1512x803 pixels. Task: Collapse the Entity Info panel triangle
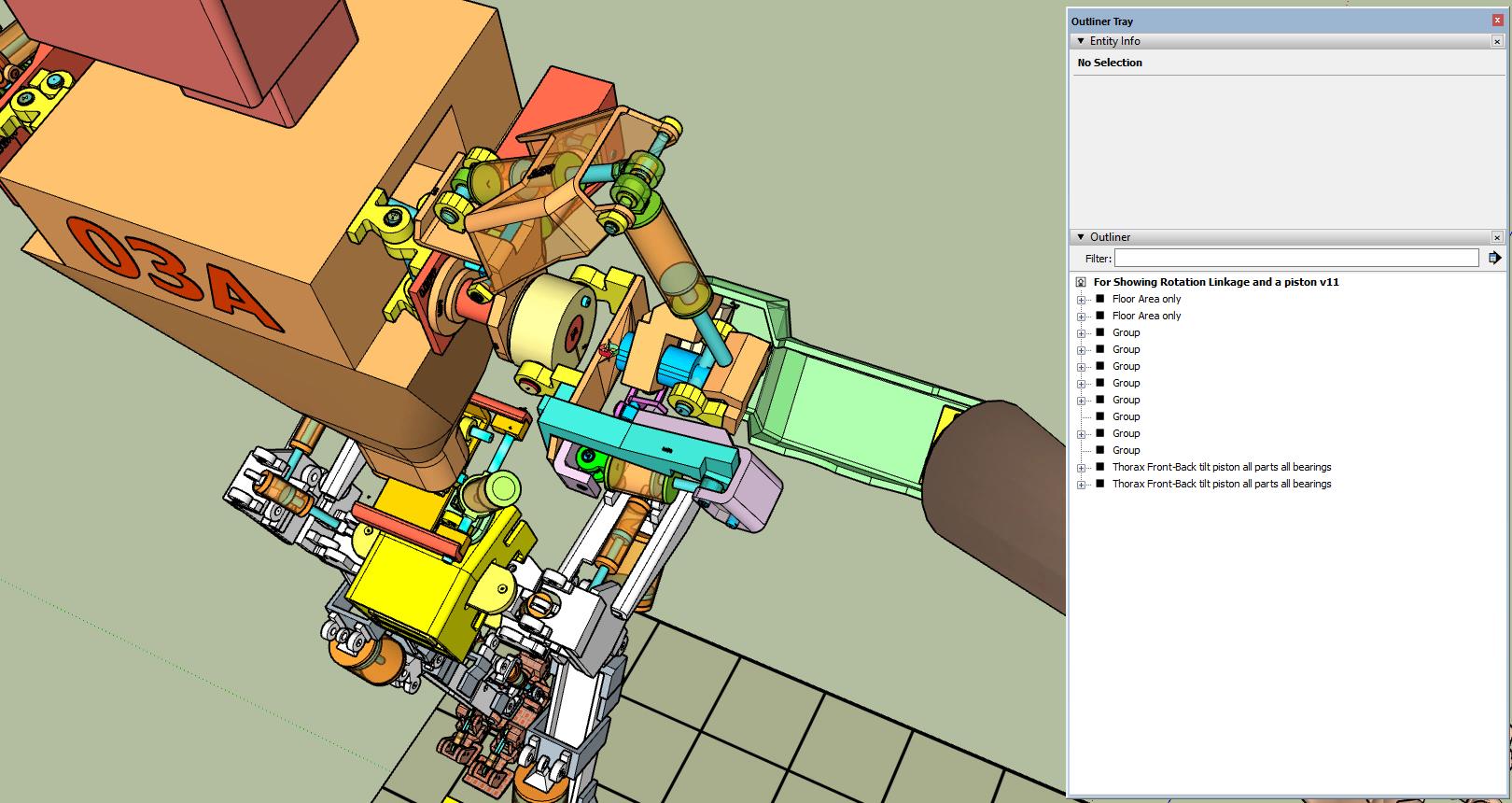tap(1081, 41)
